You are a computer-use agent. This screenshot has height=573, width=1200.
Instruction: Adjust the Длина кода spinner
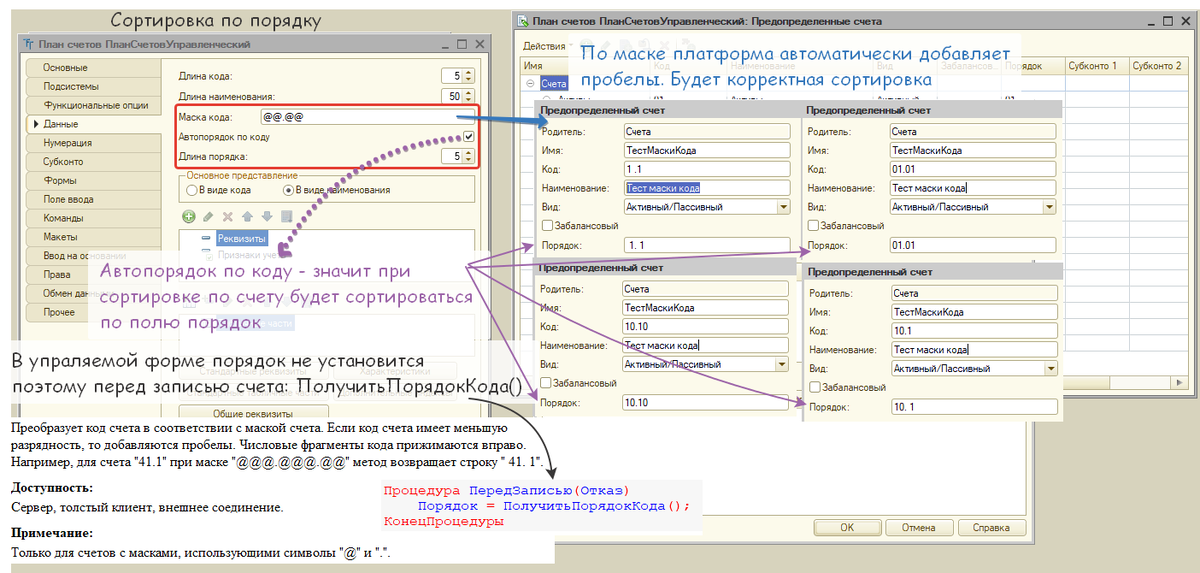point(469,76)
